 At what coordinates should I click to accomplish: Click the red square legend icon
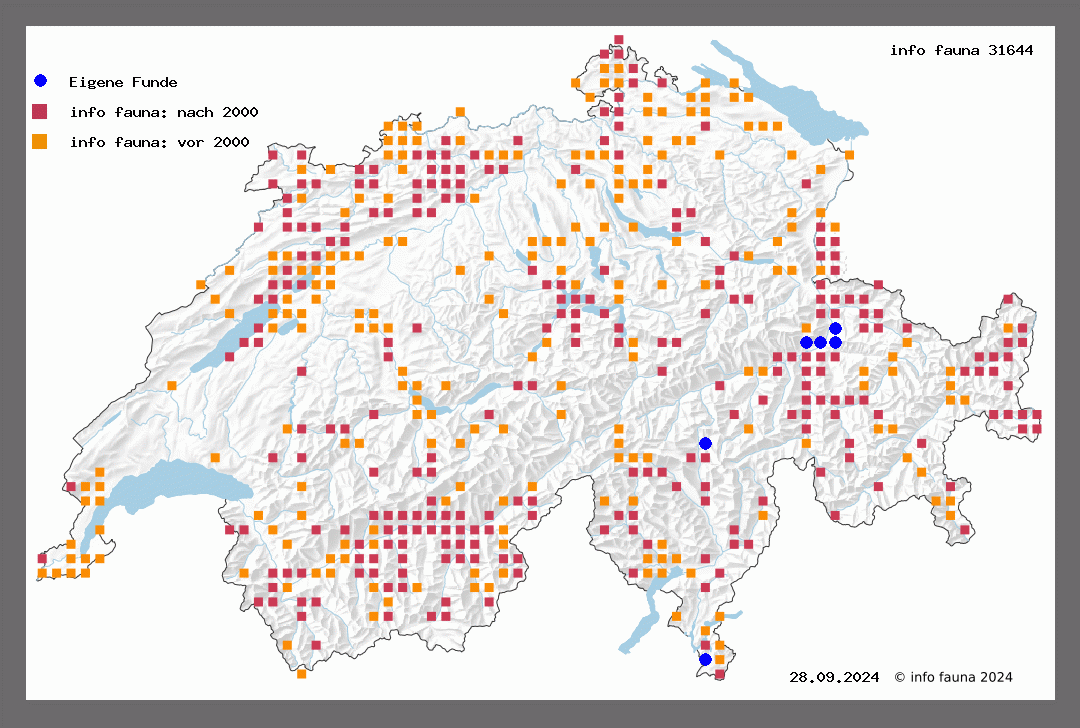40,111
